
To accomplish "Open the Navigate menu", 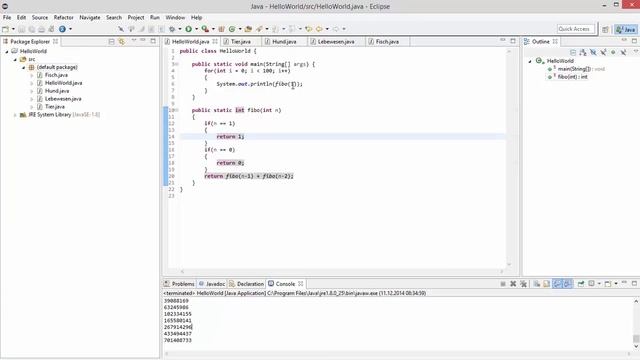I will pos(90,18).
